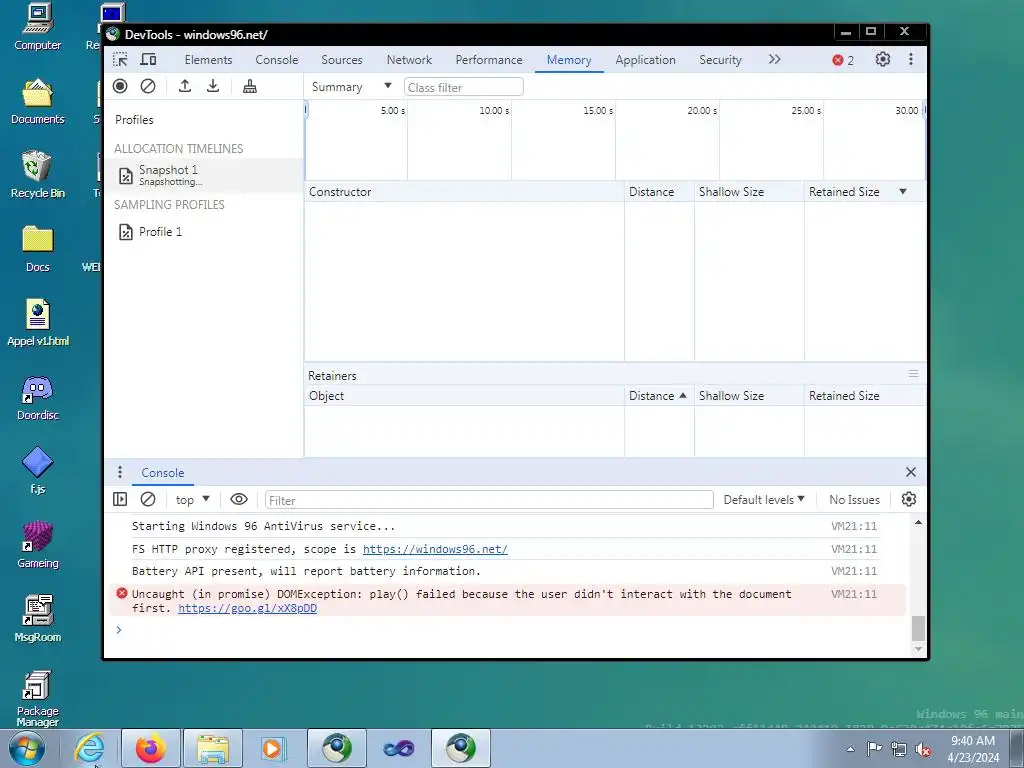Image resolution: width=1024 pixels, height=768 pixels.
Task: Switch to the Network tab
Action: tap(409, 59)
